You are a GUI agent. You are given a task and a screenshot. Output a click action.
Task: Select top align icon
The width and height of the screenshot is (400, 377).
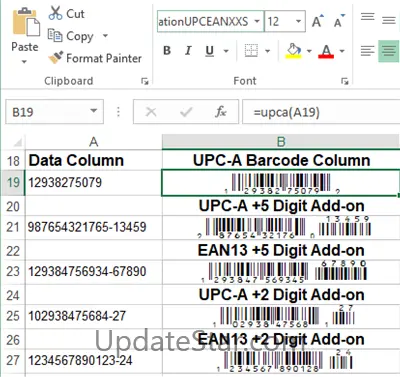[x=368, y=17]
